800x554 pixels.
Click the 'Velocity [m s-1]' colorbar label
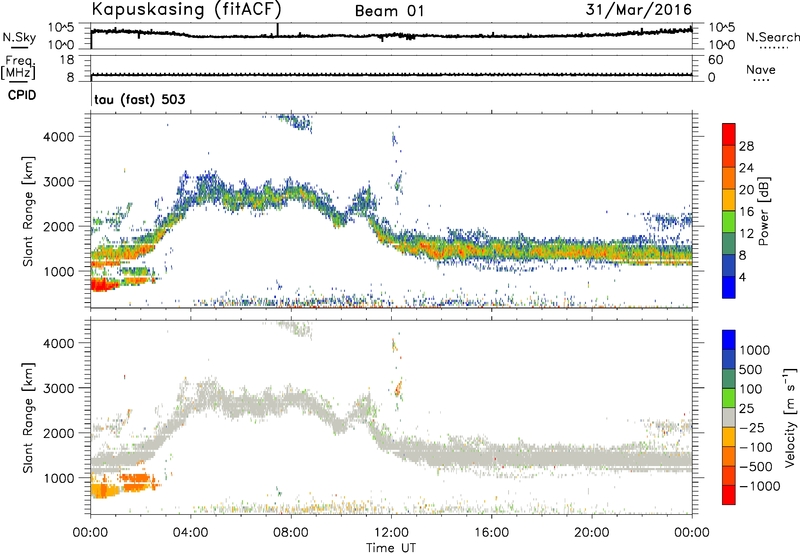(791, 417)
